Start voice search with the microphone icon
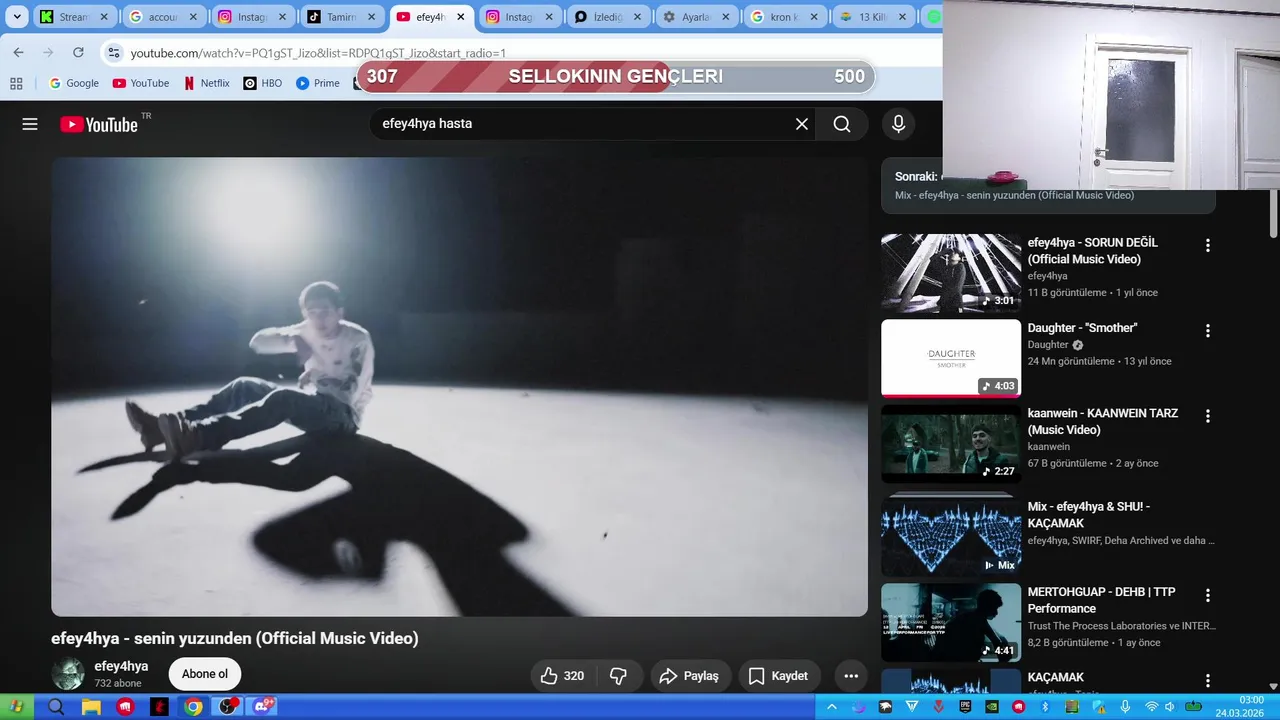 click(x=898, y=124)
